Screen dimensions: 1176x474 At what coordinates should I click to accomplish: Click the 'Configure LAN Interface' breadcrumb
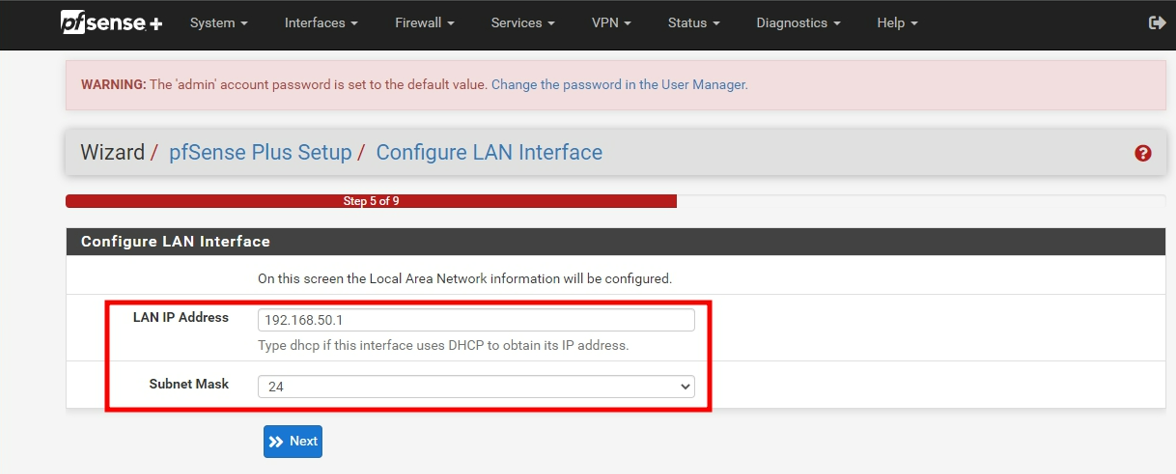[x=489, y=152]
